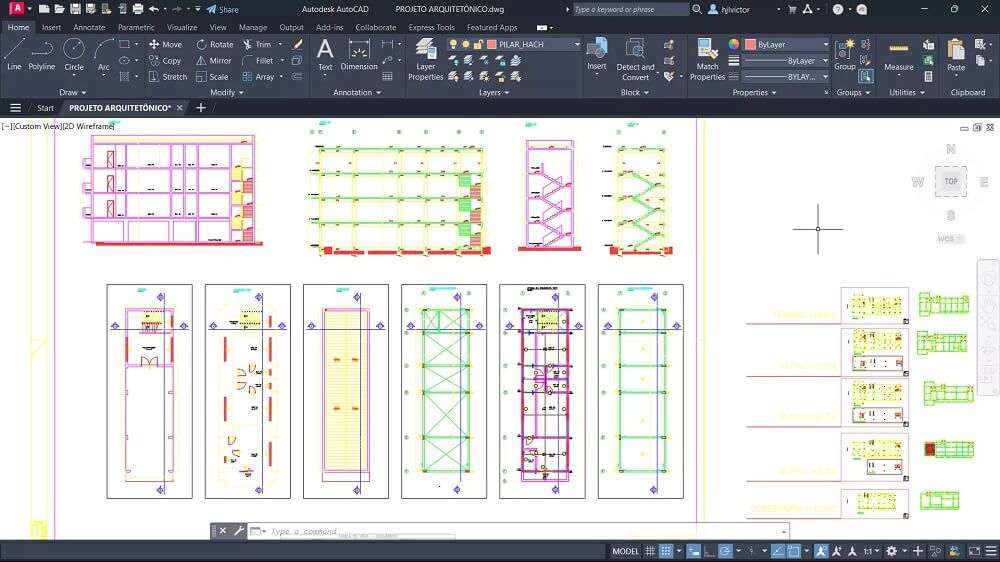Toggle ortho mode in status bar
Viewport: 1000px width, 562px height.
(x=709, y=551)
